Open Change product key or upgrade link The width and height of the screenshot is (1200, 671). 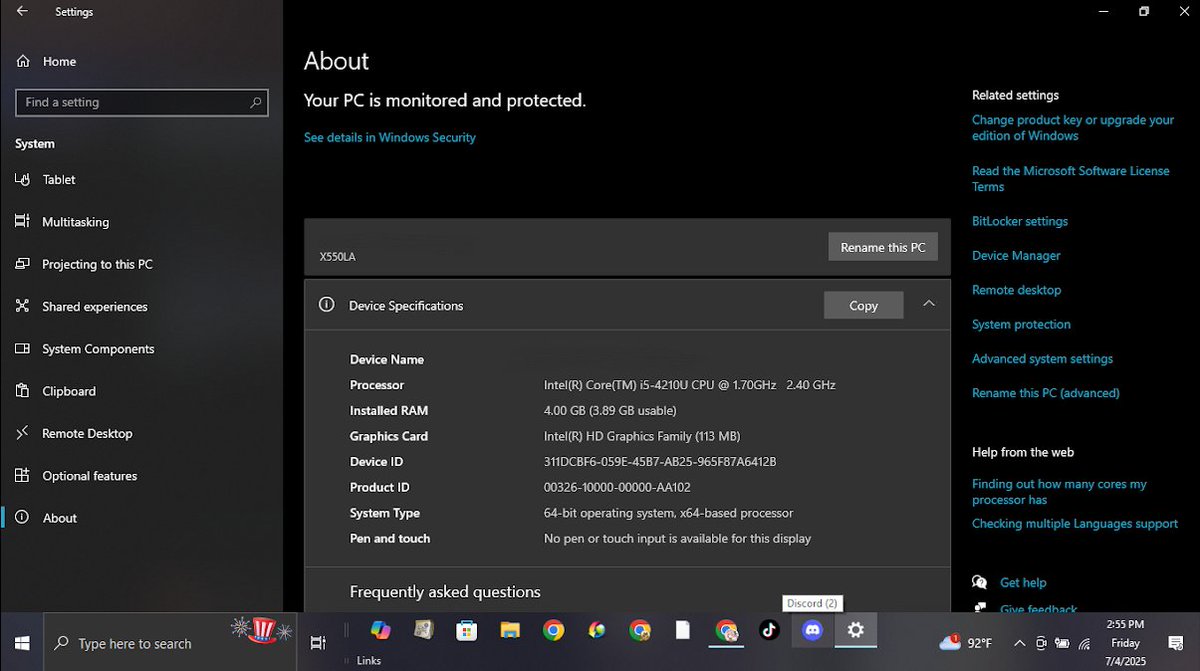pyautogui.click(x=1073, y=127)
